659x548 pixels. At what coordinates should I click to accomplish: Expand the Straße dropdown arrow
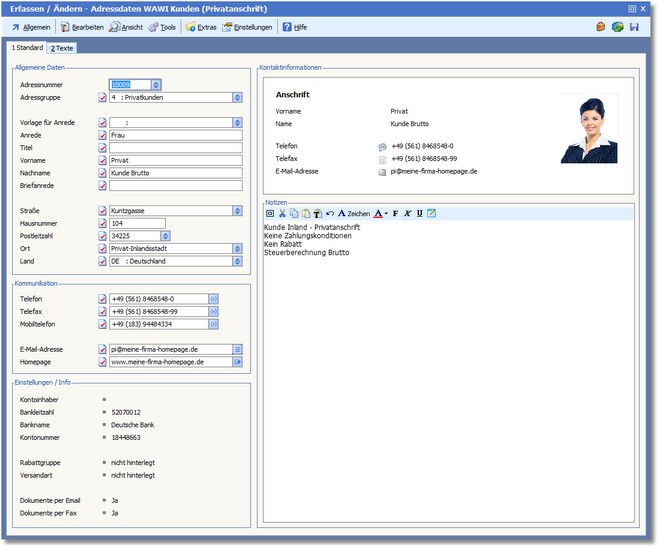(238, 211)
